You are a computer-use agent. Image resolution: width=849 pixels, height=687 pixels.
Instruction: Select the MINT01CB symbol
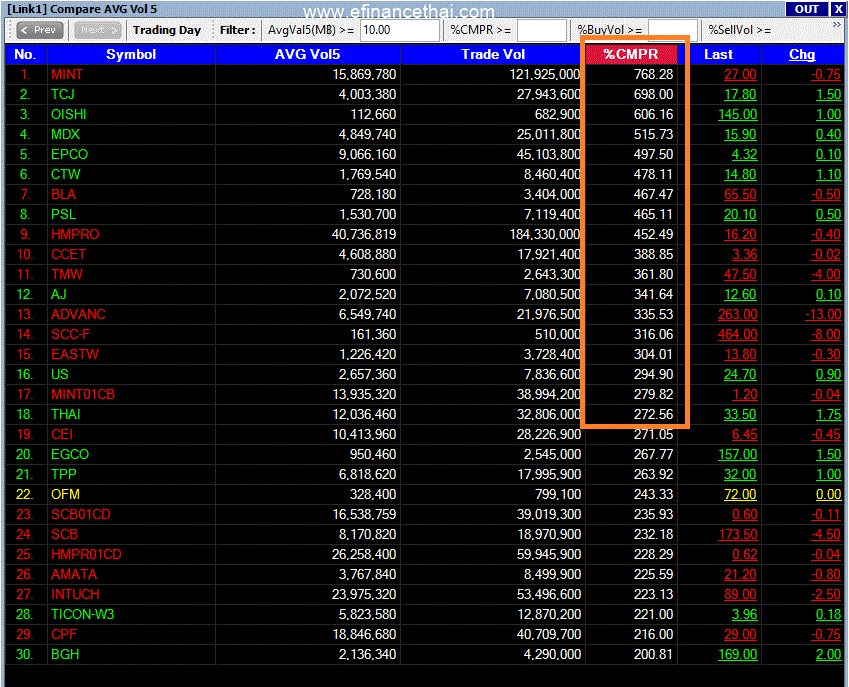click(83, 395)
